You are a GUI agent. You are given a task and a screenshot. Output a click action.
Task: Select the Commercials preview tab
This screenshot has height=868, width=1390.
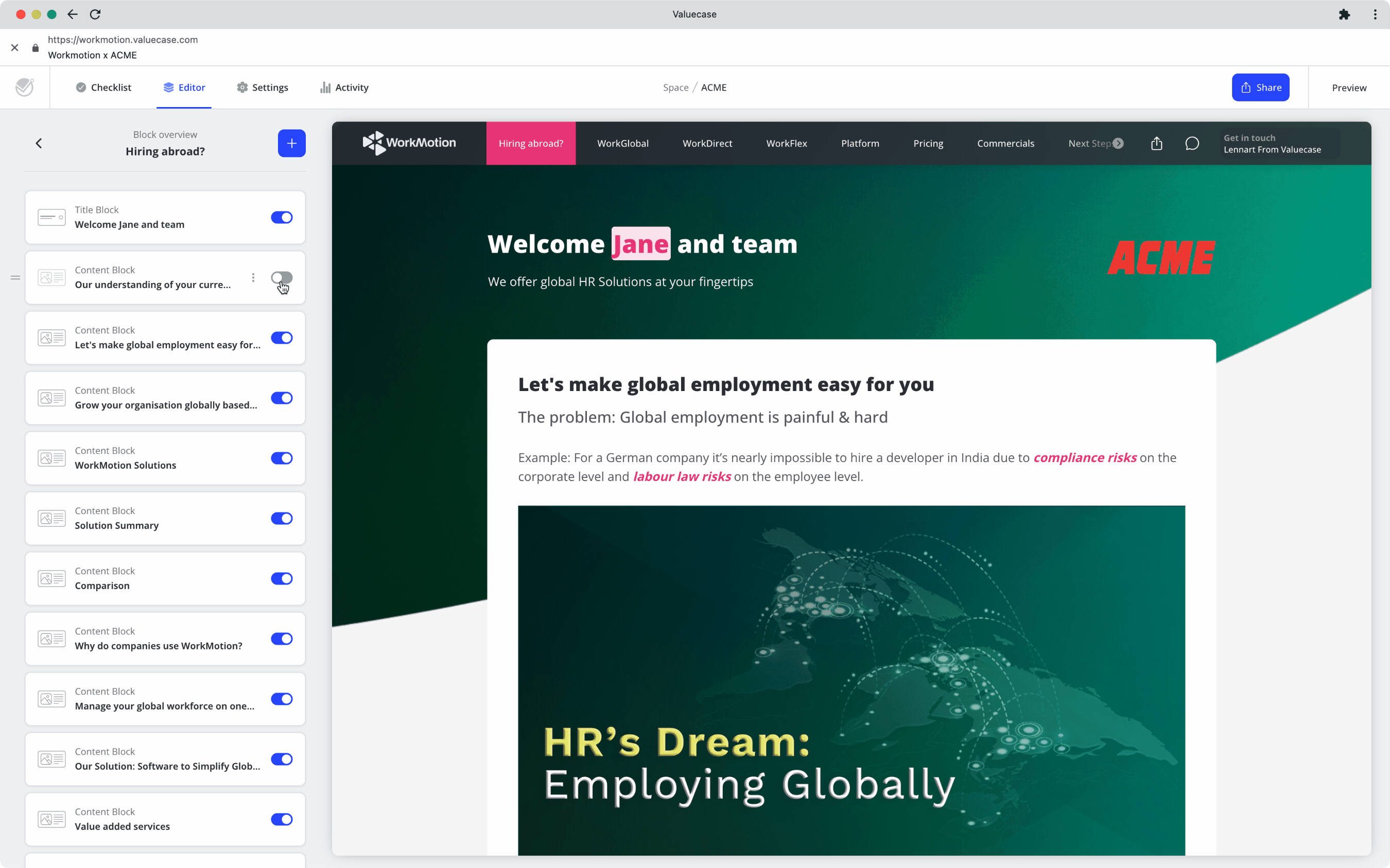tap(1005, 143)
